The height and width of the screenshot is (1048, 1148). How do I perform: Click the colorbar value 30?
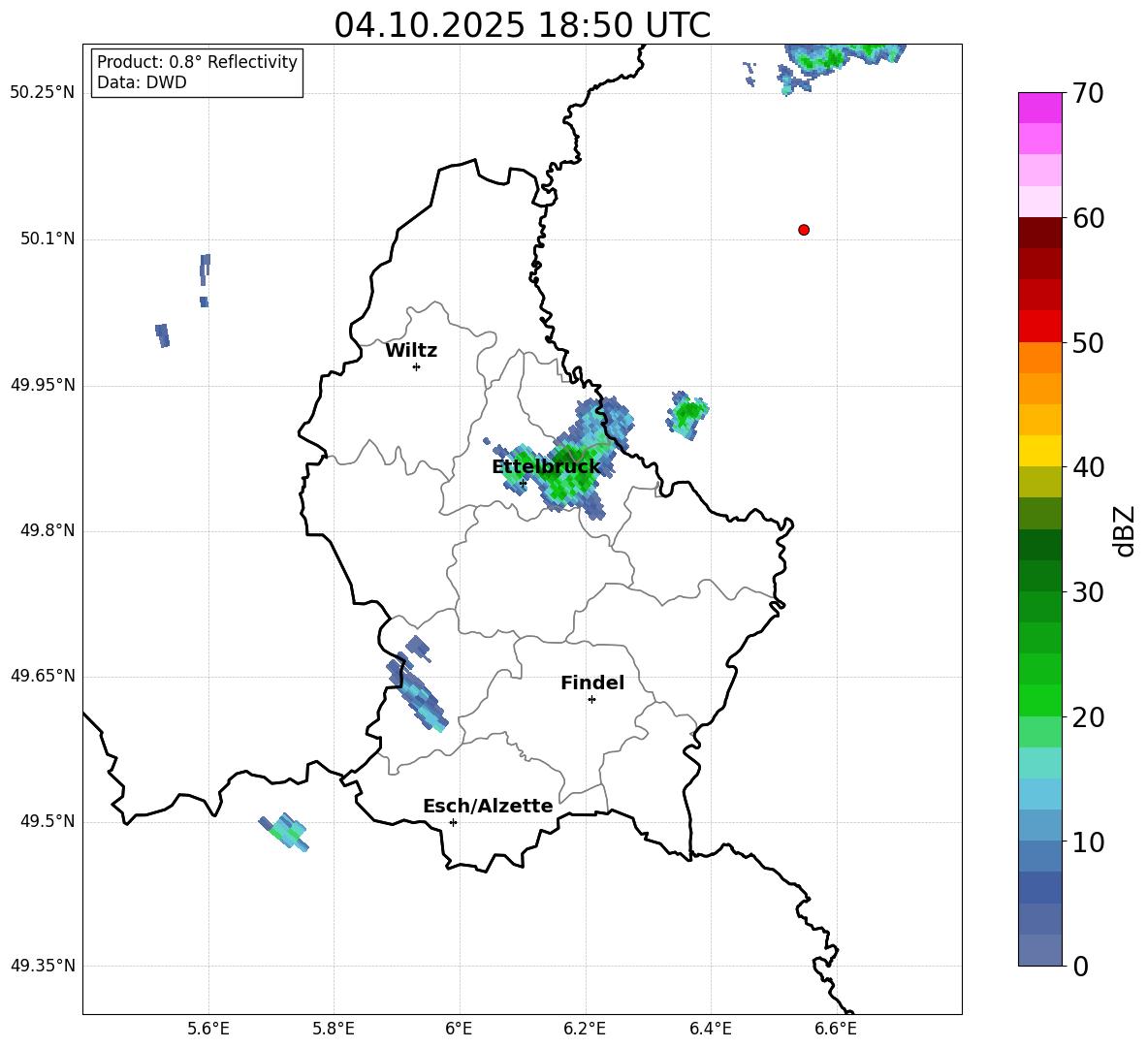coord(1088,592)
